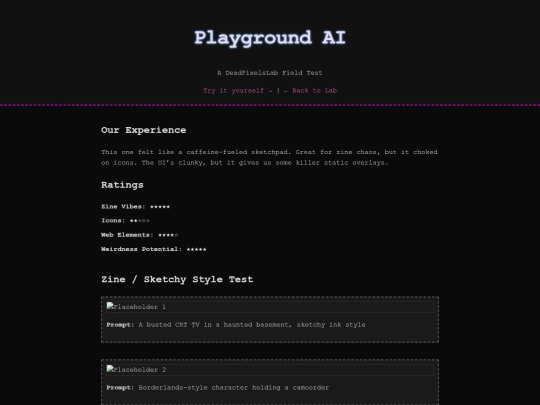Click the 'Our Experience' heading
Screen dimensions: 540x405
[x=144, y=130]
